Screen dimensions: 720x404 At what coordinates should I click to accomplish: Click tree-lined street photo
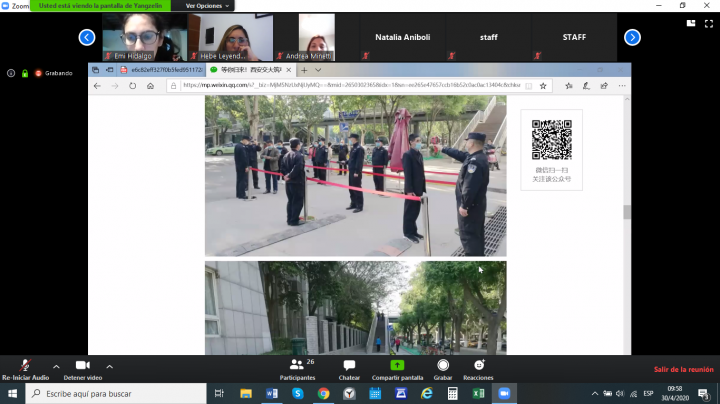tap(355, 308)
